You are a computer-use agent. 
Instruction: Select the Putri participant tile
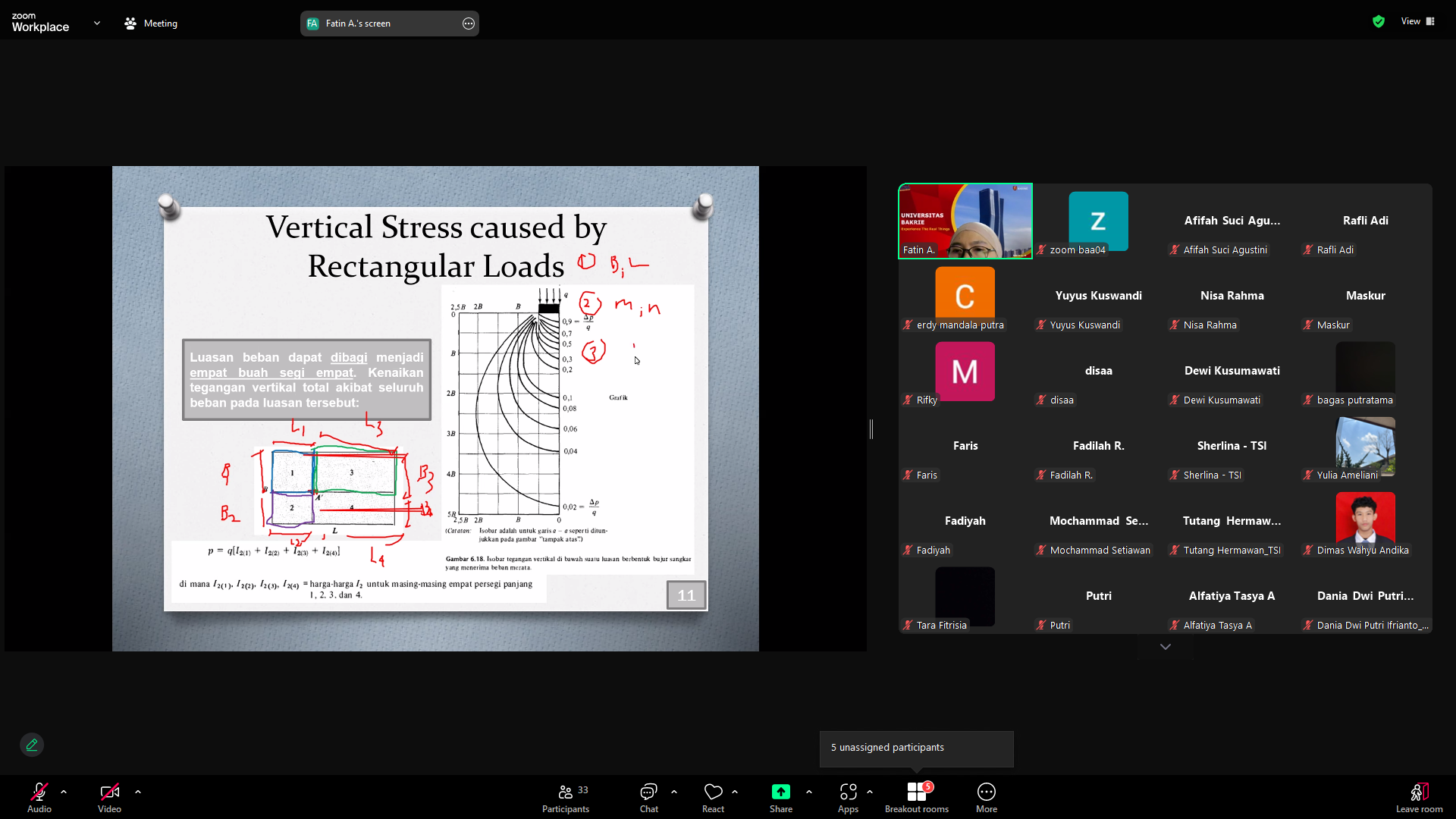1099,596
